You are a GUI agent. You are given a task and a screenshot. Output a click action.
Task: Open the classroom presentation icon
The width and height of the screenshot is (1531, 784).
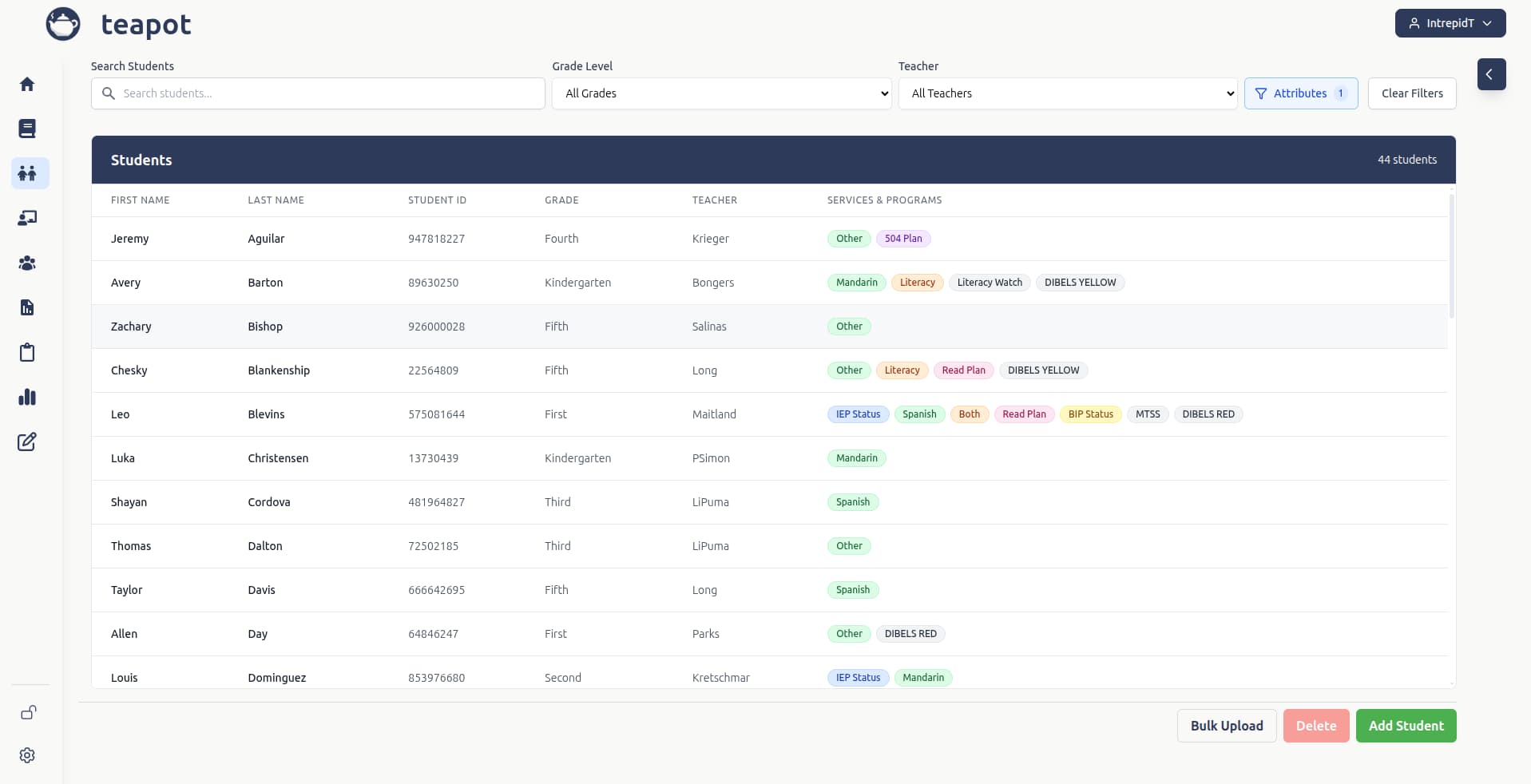coord(27,218)
